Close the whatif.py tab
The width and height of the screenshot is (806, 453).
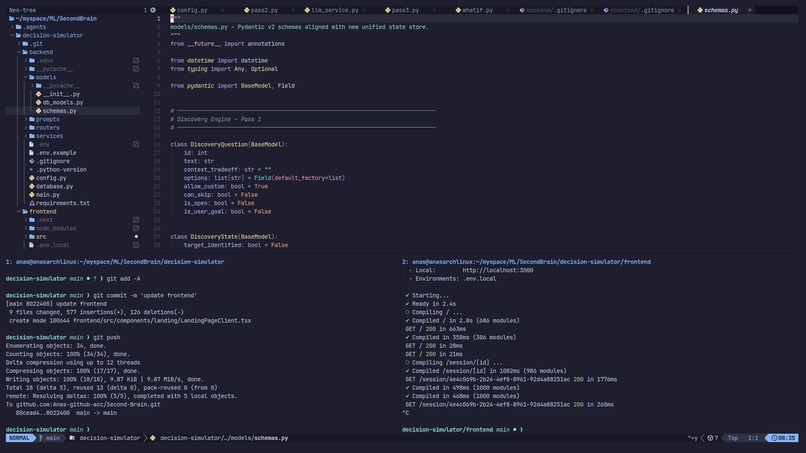[x=507, y=10]
